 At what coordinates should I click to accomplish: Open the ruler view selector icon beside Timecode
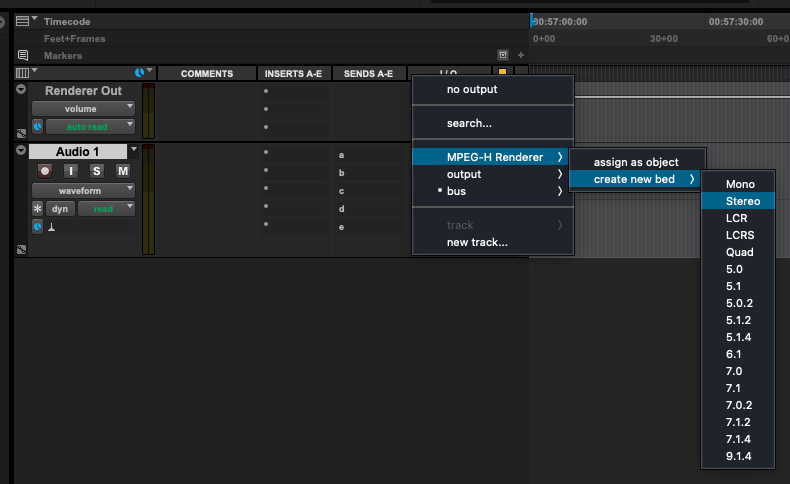(22, 21)
